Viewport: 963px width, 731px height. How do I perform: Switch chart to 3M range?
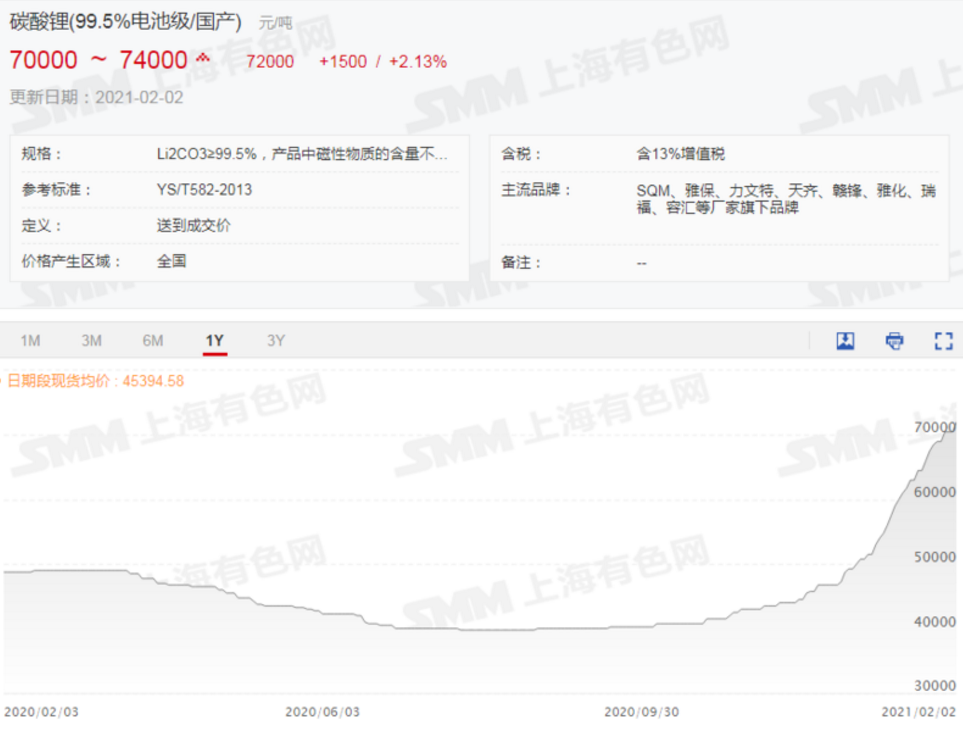tap(92, 340)
